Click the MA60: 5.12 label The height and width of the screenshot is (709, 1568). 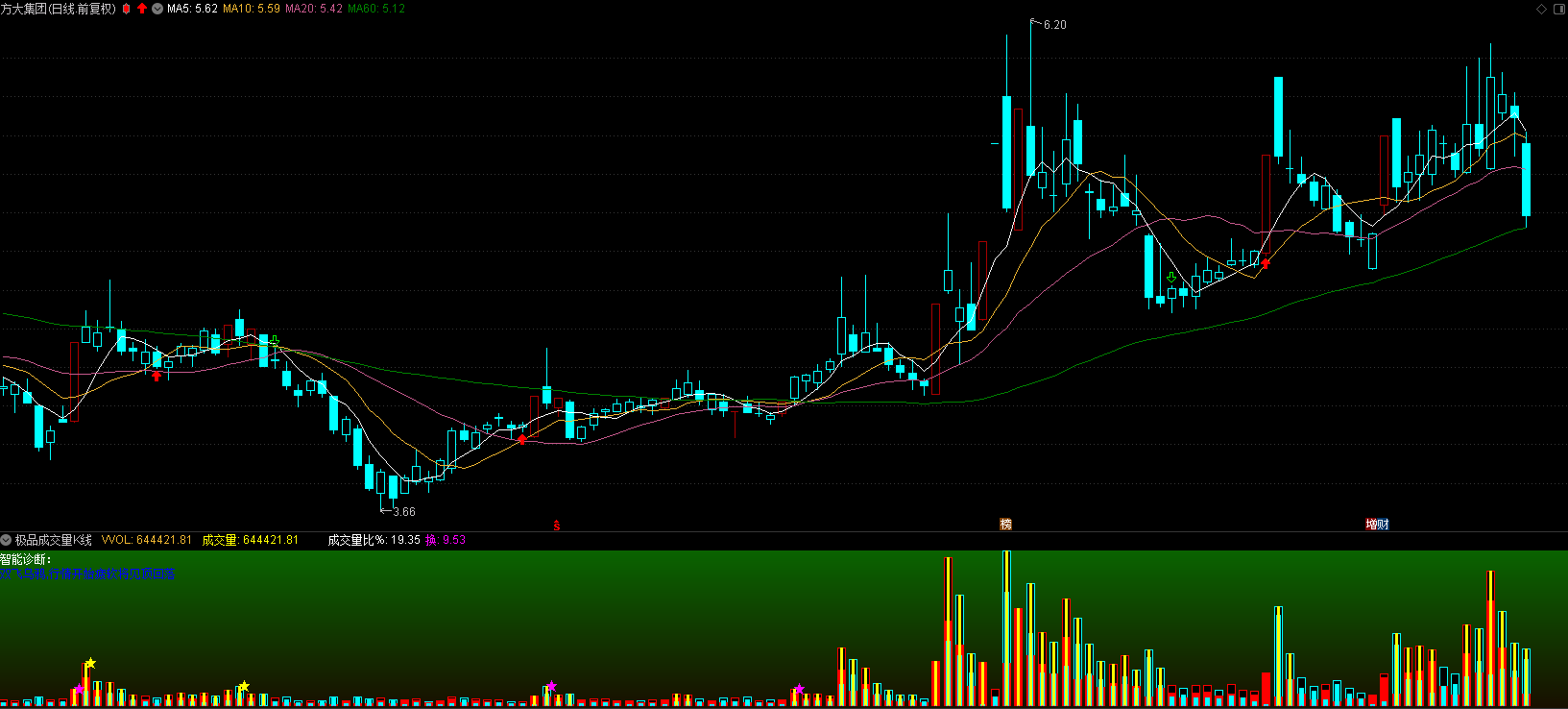tap(376, 9)
